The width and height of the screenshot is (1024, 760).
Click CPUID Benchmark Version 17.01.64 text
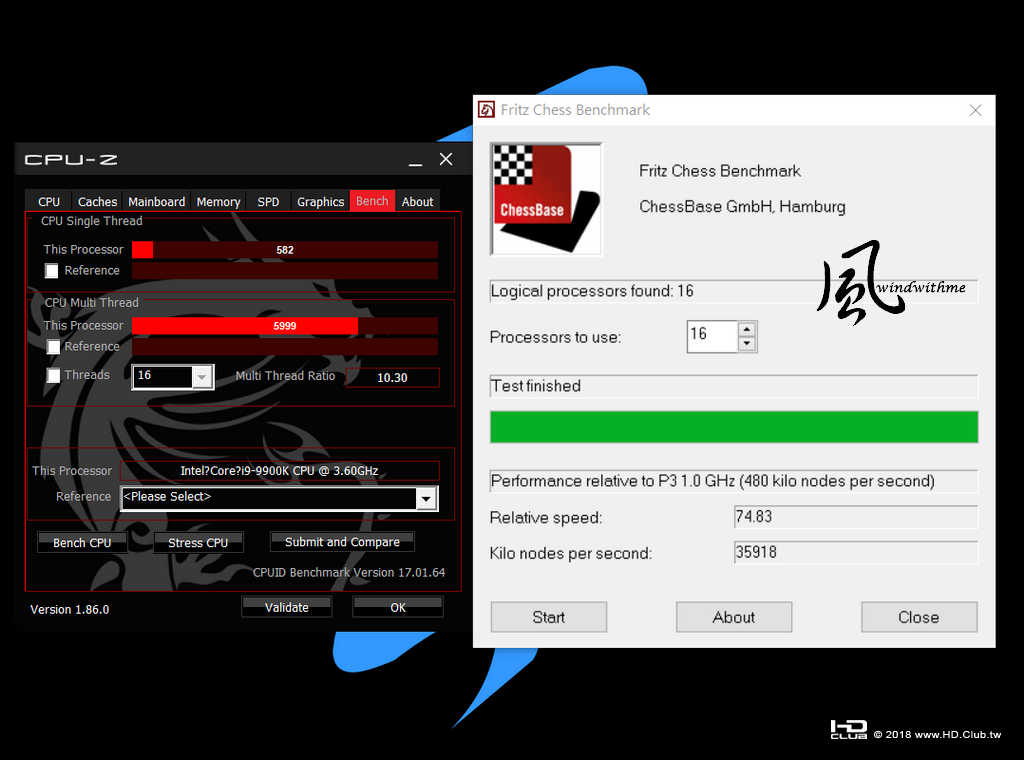pos(349,573)
